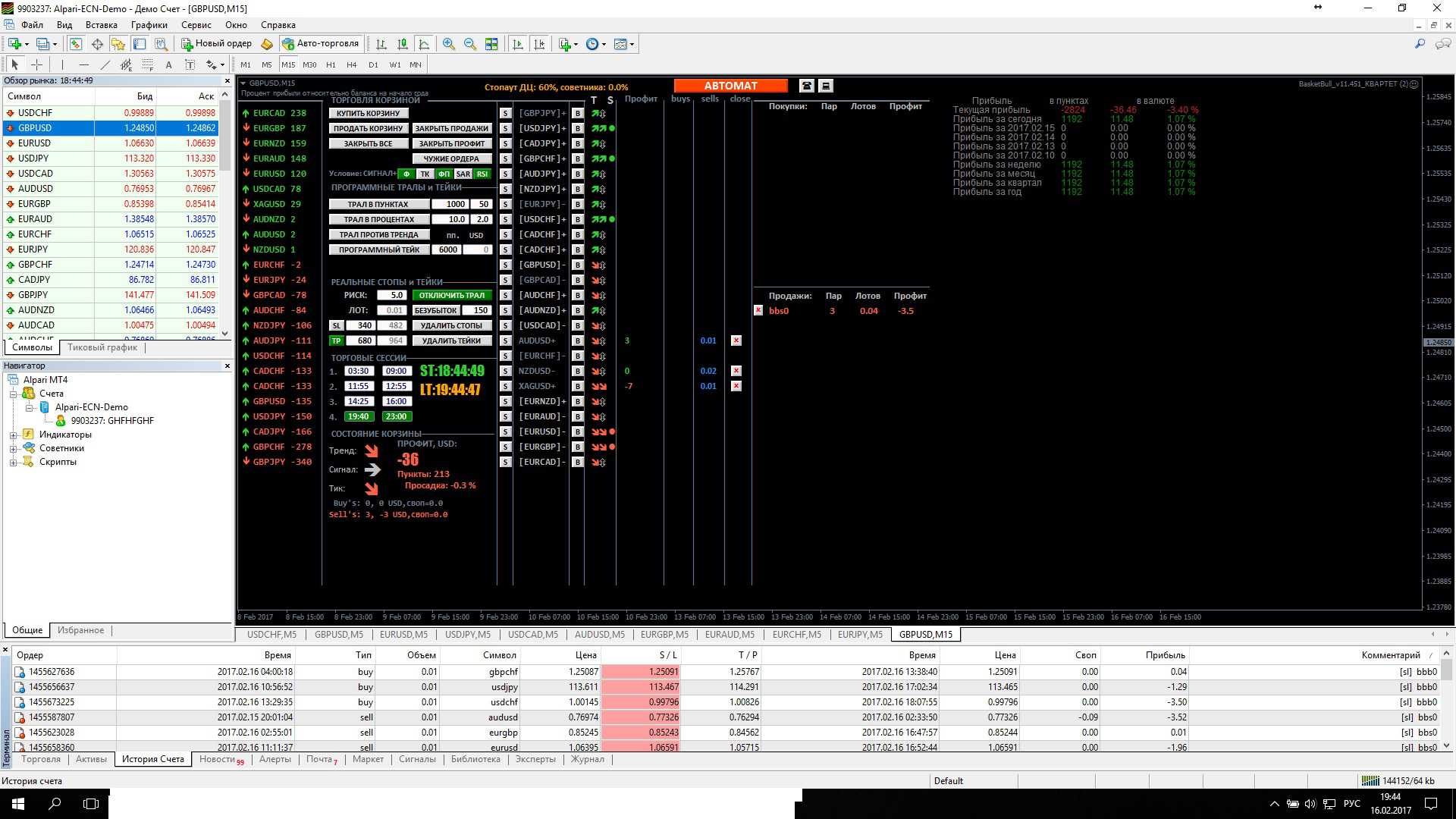The height and width of the screenshot is (819, 1456).
Task: Select the crosshair cursor tool
Action: point(36,64)
